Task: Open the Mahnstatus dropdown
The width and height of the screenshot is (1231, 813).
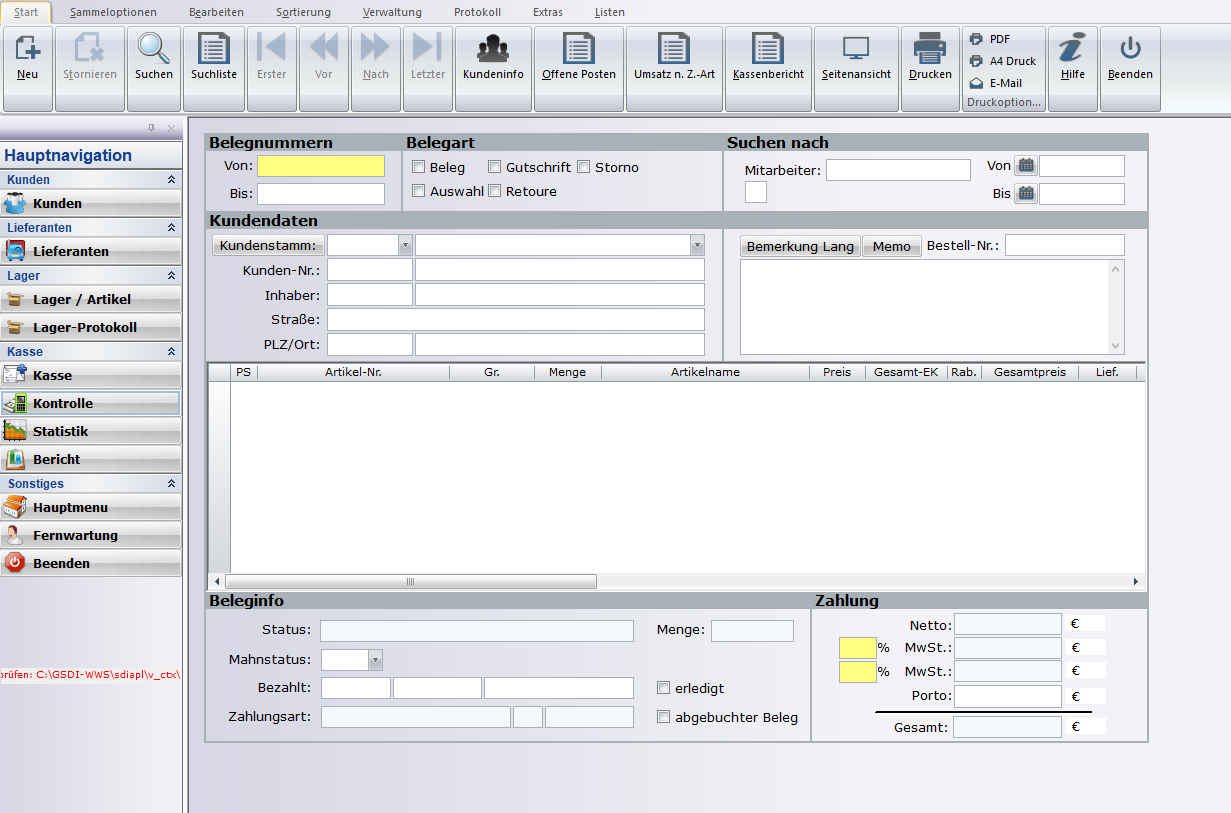Action: (x=375, y=660)
